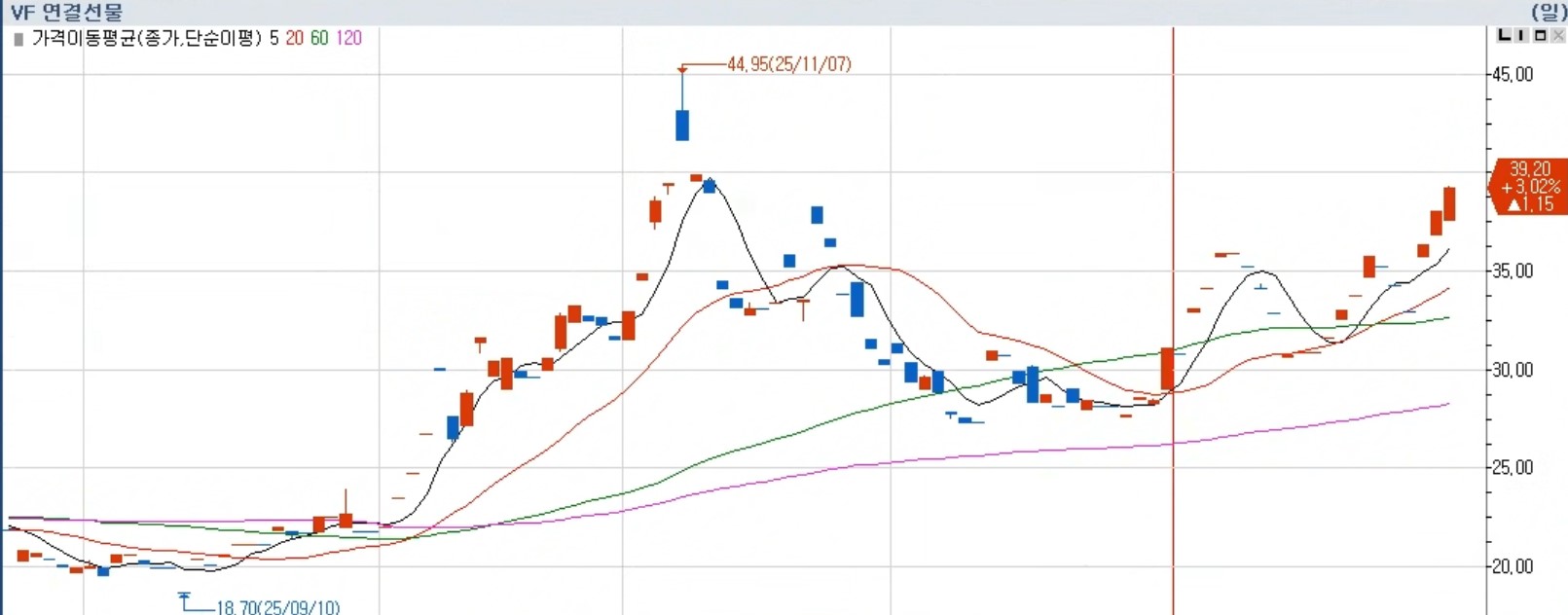Open the 가격이동평균(종가,단순이평) indicator label
Screen dimensions: 1568x615
(x=147, y=38)
